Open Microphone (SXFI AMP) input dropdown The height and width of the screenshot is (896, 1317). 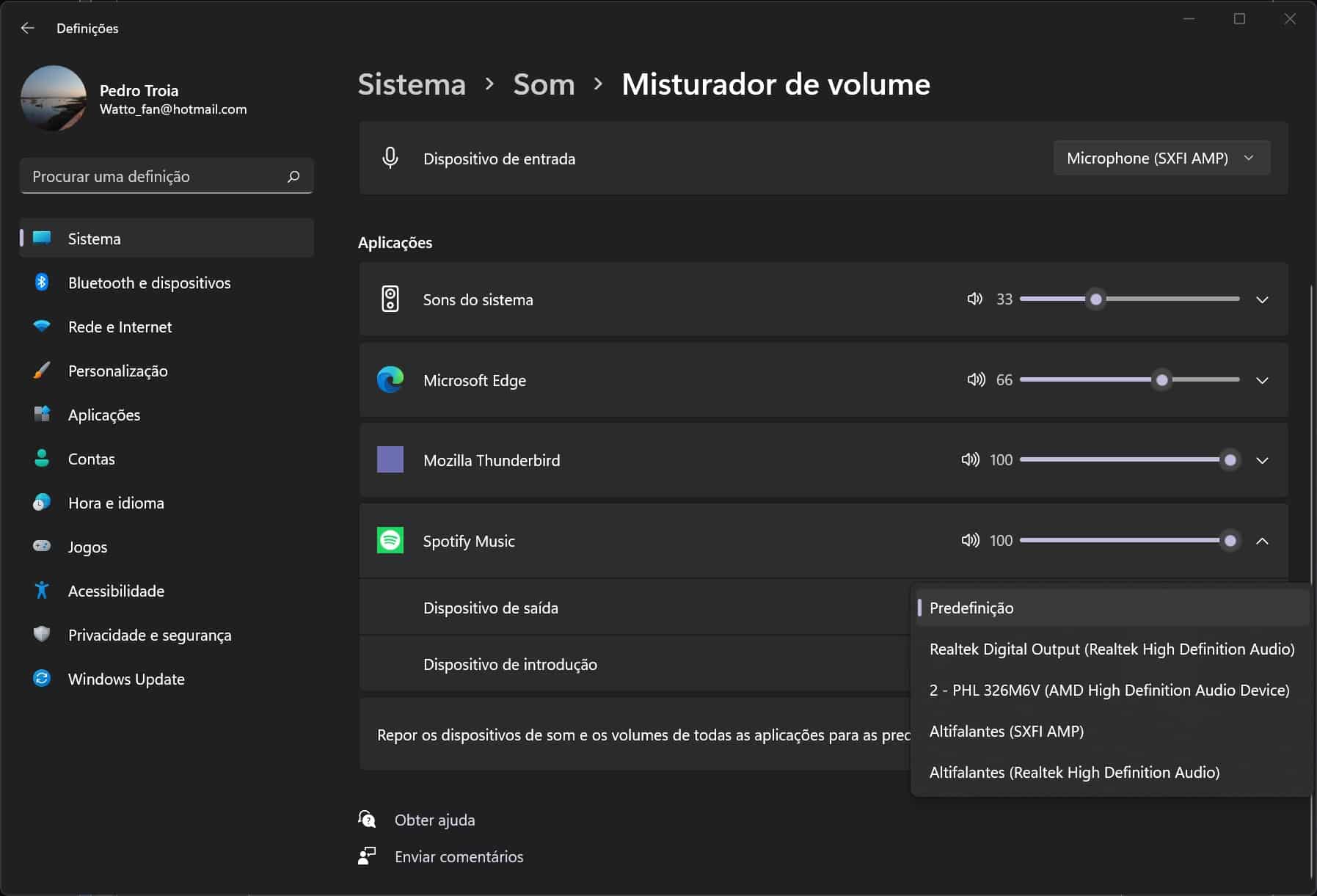coord(1161,159)
